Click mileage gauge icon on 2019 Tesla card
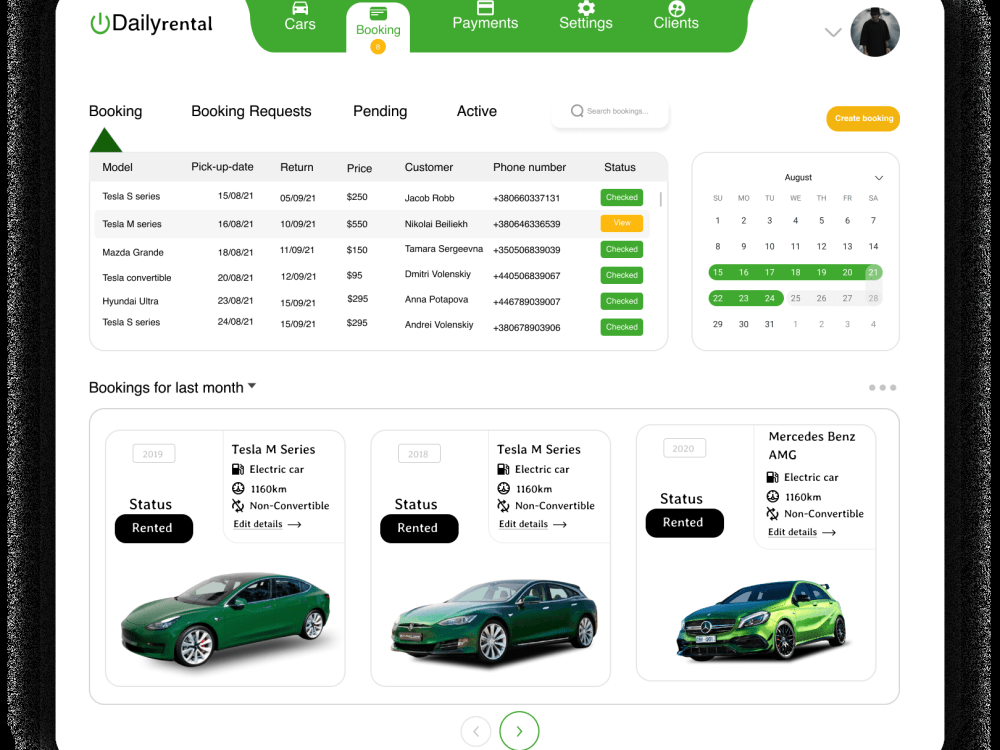 click(x=238, y=489)
